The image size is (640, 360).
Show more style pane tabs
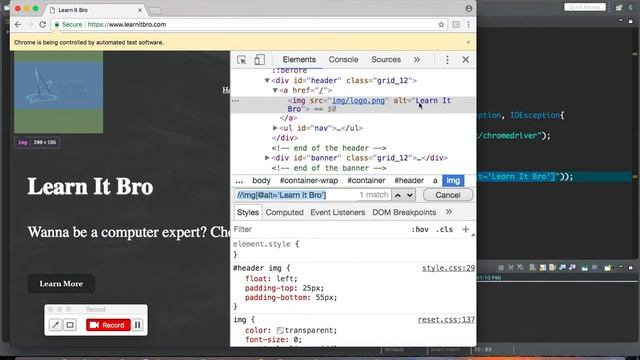pyautogui.click(x=449, y=212)
